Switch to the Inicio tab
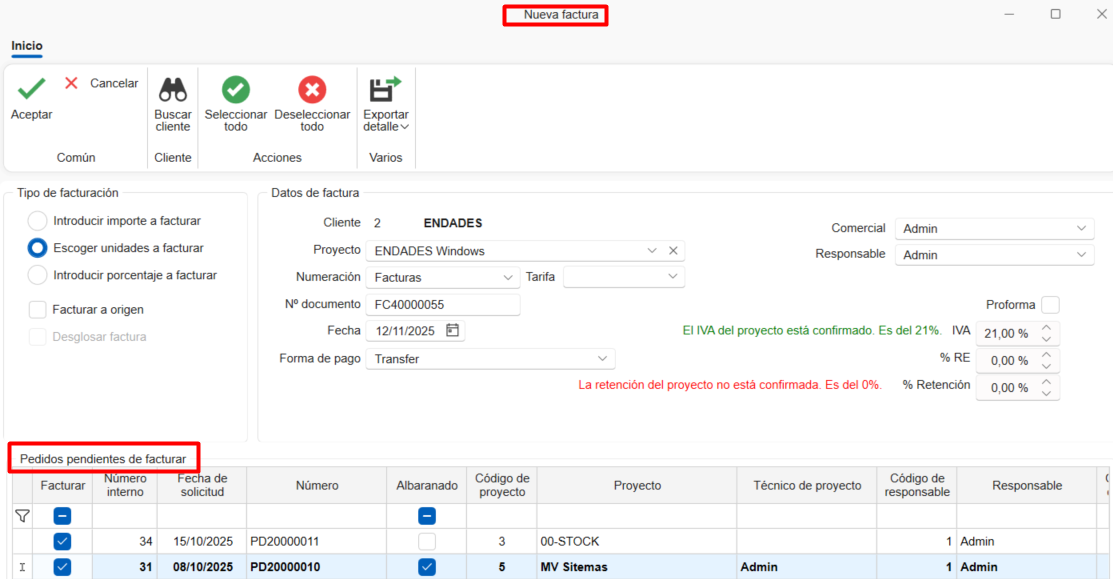1113x579 pixels. [x=26, y=46]
